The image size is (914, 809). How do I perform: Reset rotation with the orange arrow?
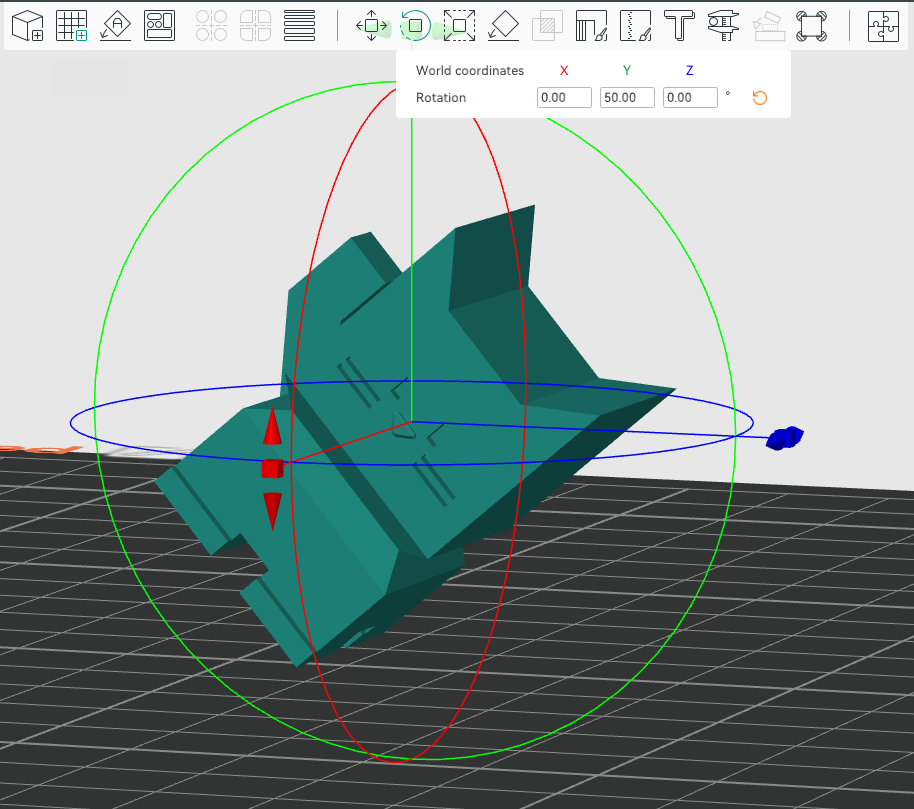click(759, 98)
